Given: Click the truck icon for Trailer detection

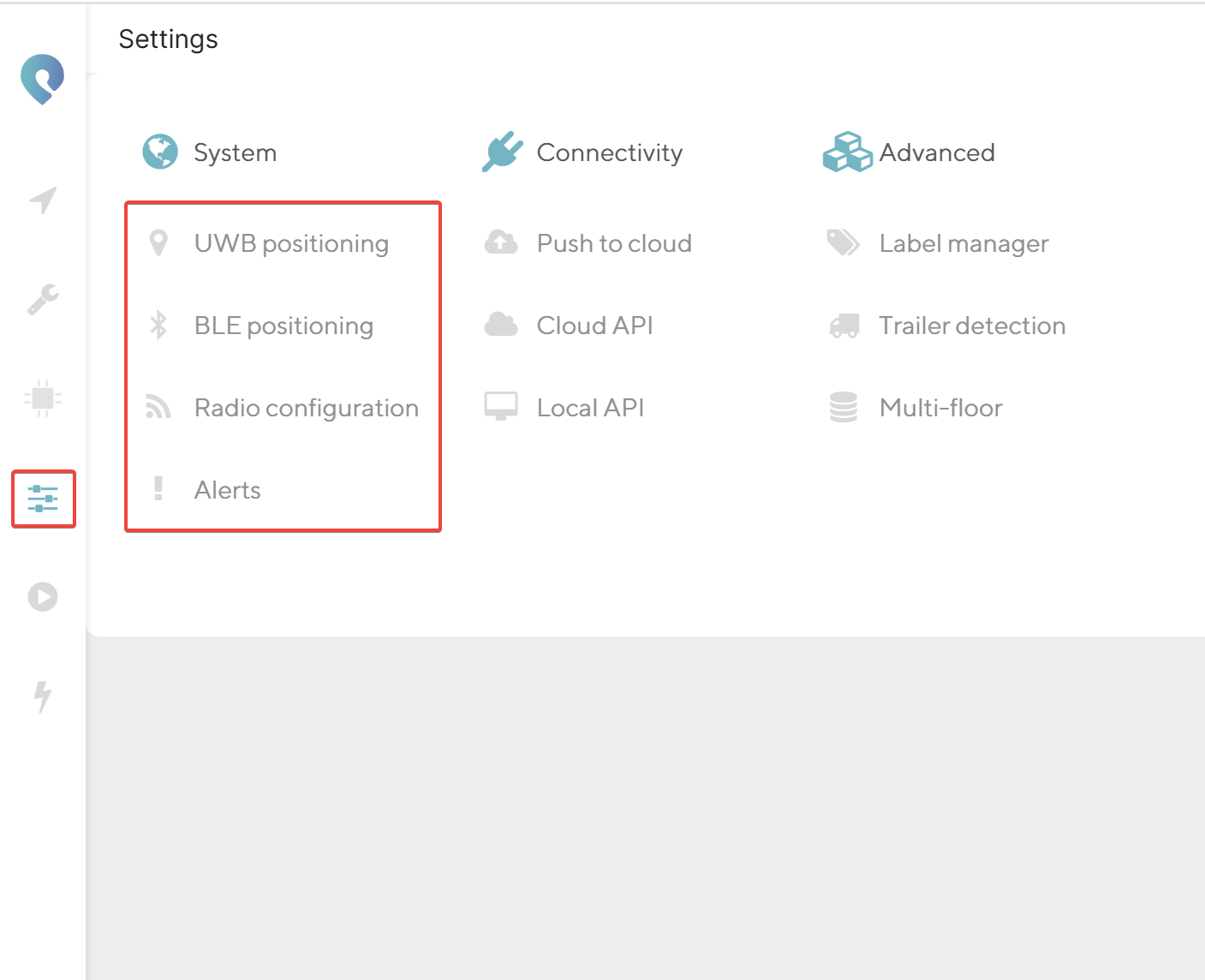Looking at the screenshot, I should click(x=844, y=326).
